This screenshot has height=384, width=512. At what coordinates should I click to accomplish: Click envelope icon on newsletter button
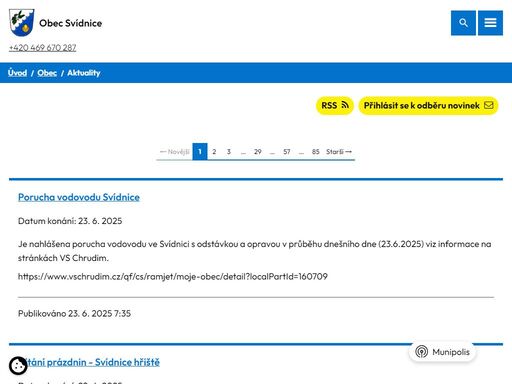489,105
